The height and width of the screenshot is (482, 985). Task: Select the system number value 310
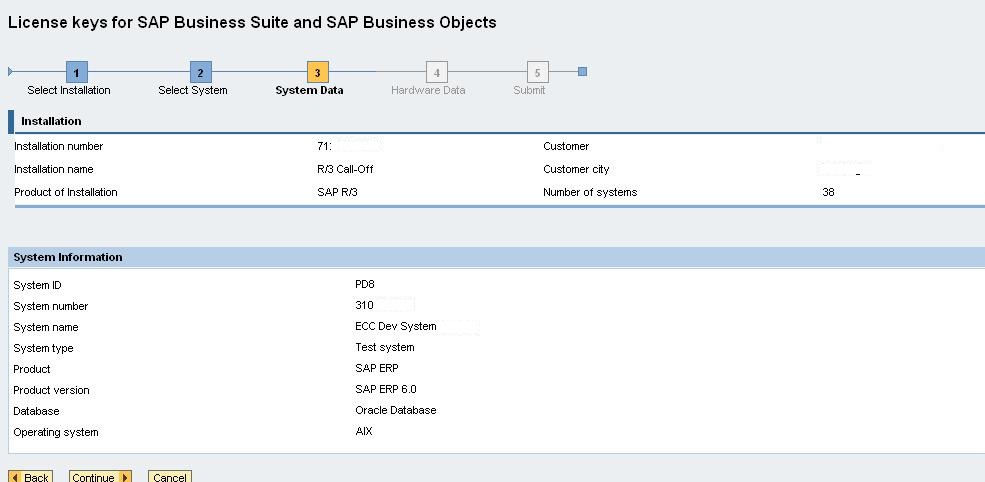364,305
